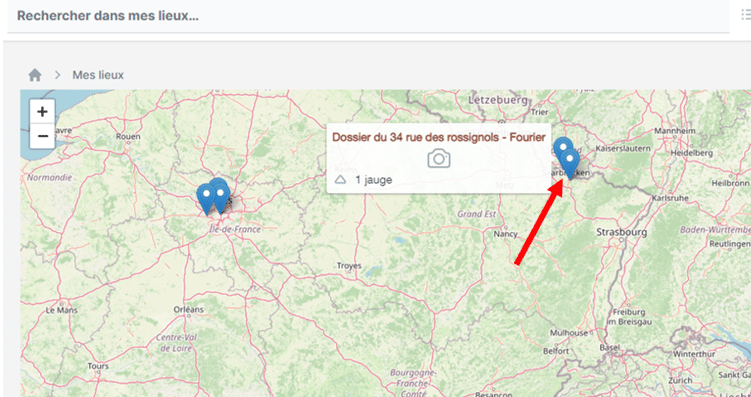Click the '1 jauge' label in the popup
The width and height of the screenshot is (751, 397).
[374, 180]
